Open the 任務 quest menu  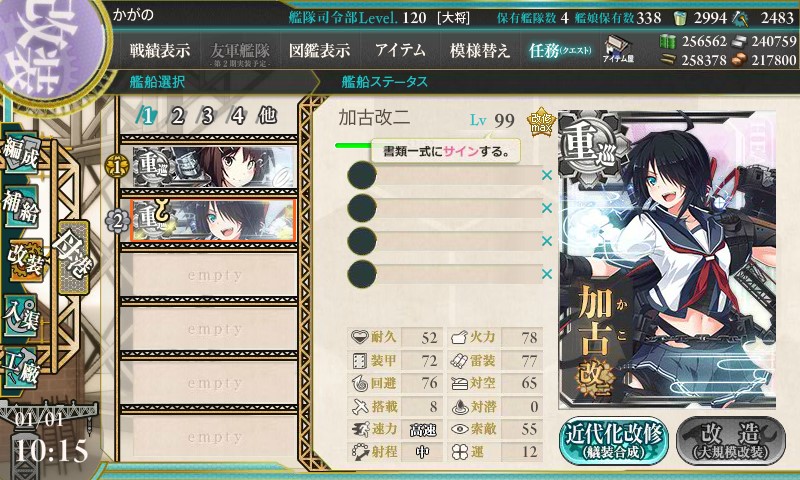pyautogui.click(x=560, y=50)
